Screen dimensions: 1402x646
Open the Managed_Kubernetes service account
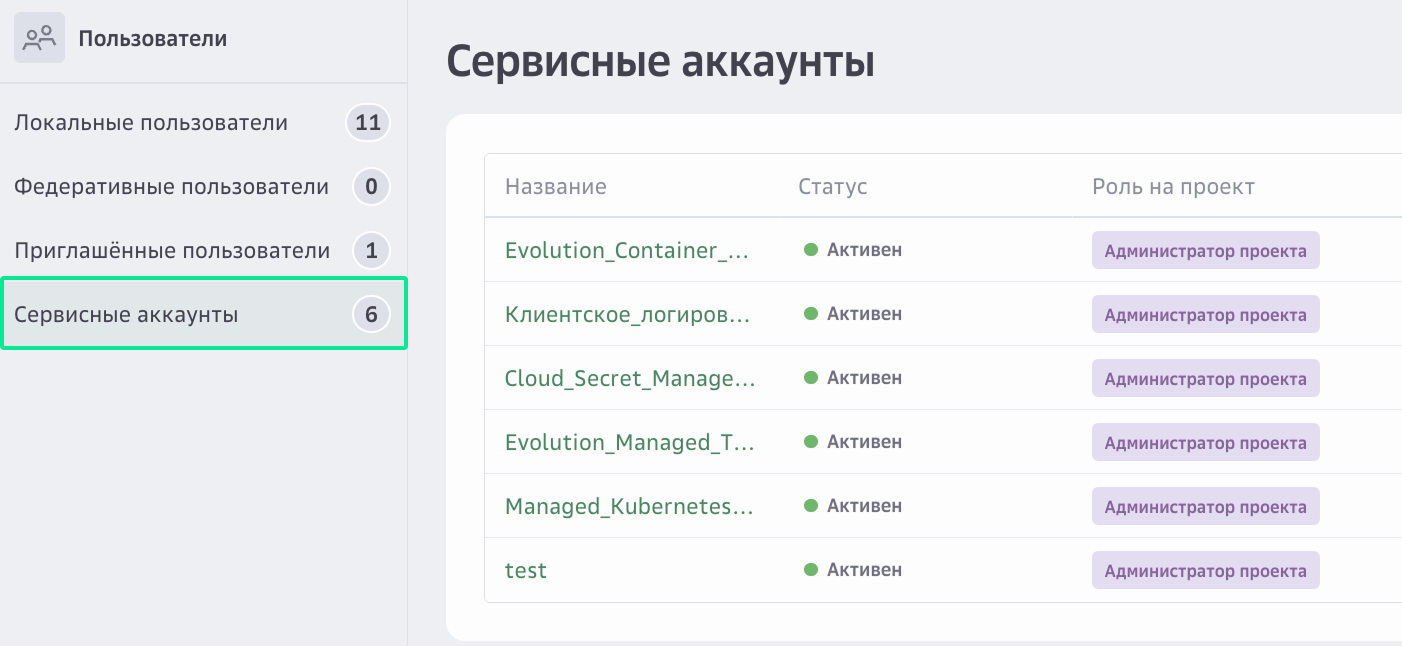point(631,506)
